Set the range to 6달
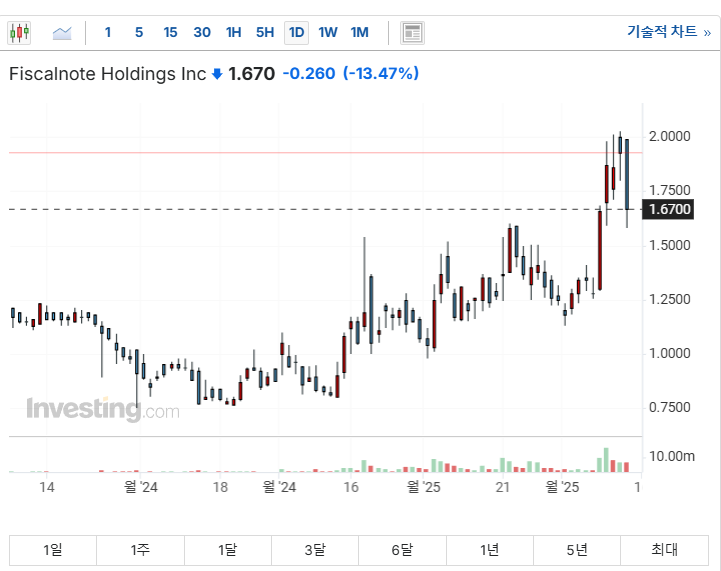 click(x=402, y=550)
